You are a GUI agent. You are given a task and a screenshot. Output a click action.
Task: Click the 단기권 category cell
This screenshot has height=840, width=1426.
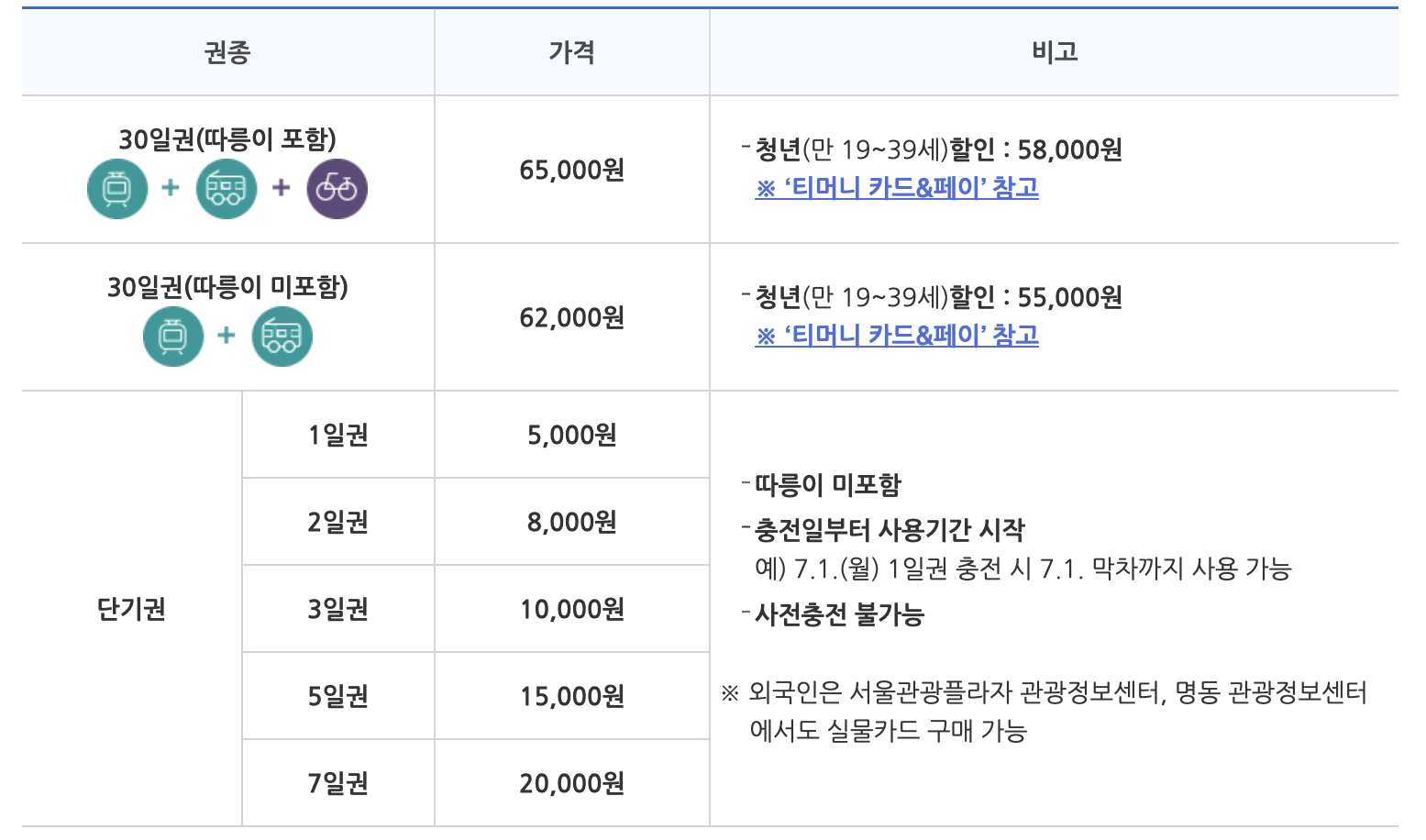[131, 609]
